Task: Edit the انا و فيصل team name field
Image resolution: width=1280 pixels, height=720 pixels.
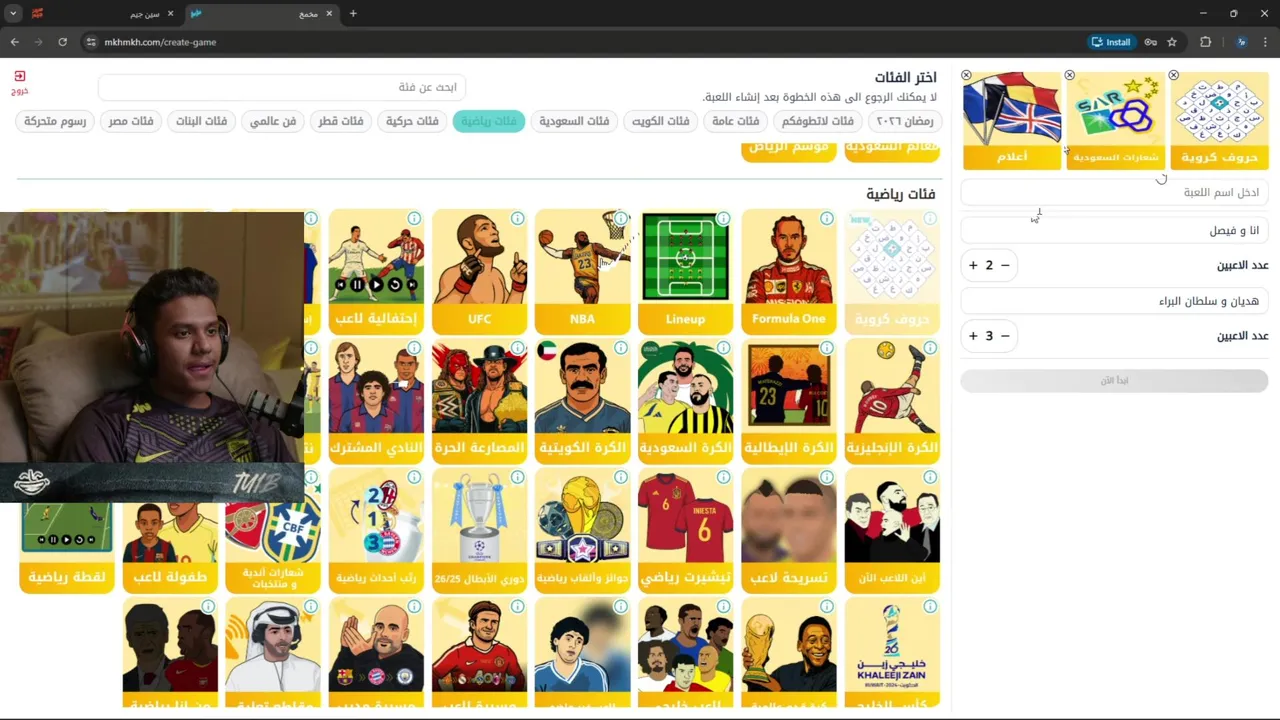Action: coord(1114,230)
